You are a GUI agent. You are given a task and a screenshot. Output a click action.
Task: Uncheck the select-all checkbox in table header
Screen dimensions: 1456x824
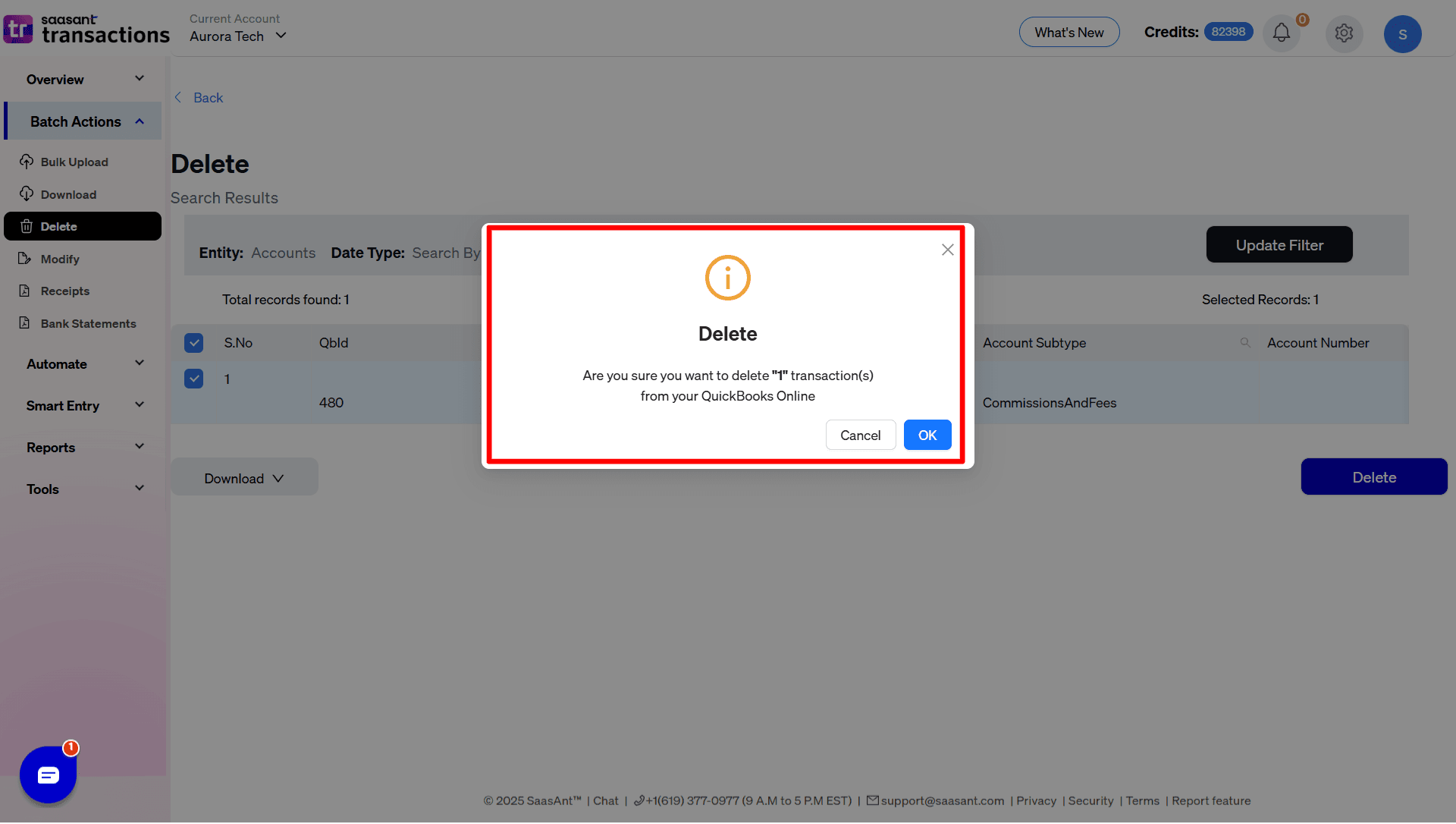pos(194,342)
